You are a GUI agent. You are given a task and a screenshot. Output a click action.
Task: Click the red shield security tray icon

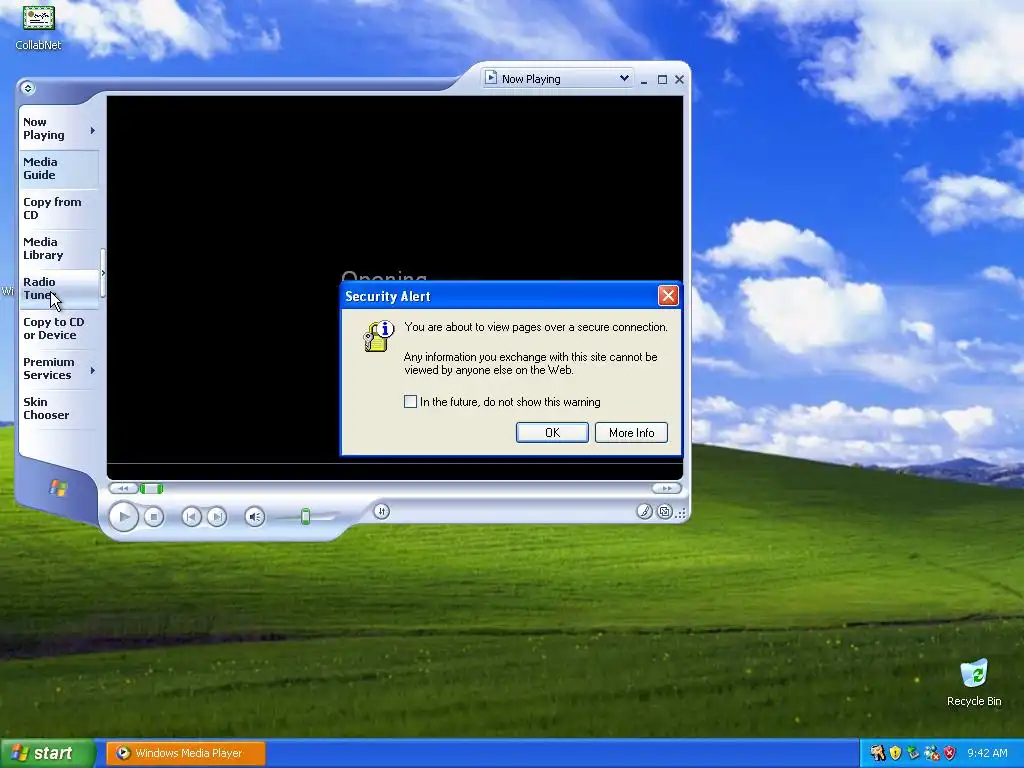950,753
